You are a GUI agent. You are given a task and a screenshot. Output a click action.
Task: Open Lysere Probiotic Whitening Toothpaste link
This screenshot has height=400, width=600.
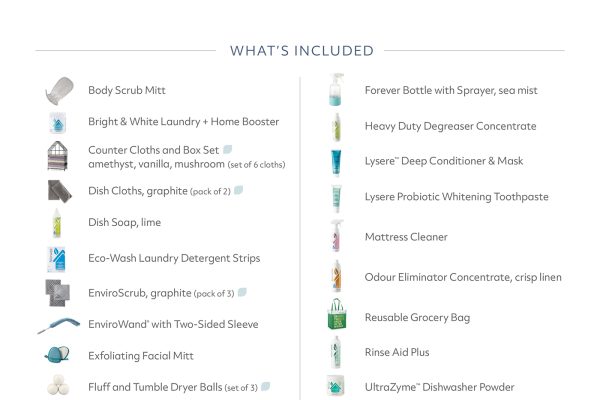(x=456, y=197)
